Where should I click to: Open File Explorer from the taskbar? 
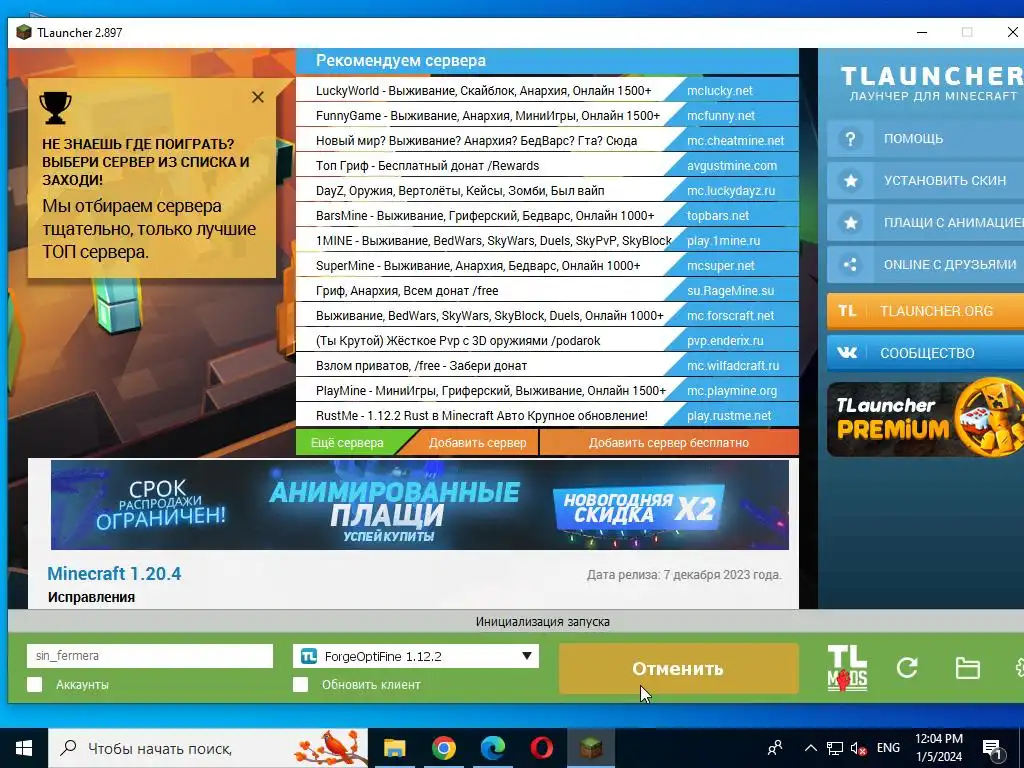coord(394,748)
